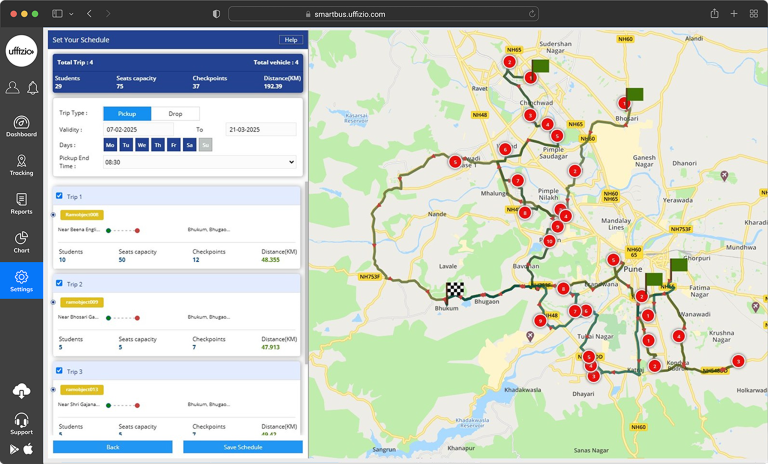Click the checkered finish flag on map
Screen dimensions: 768x464
[x=455, y=291]
